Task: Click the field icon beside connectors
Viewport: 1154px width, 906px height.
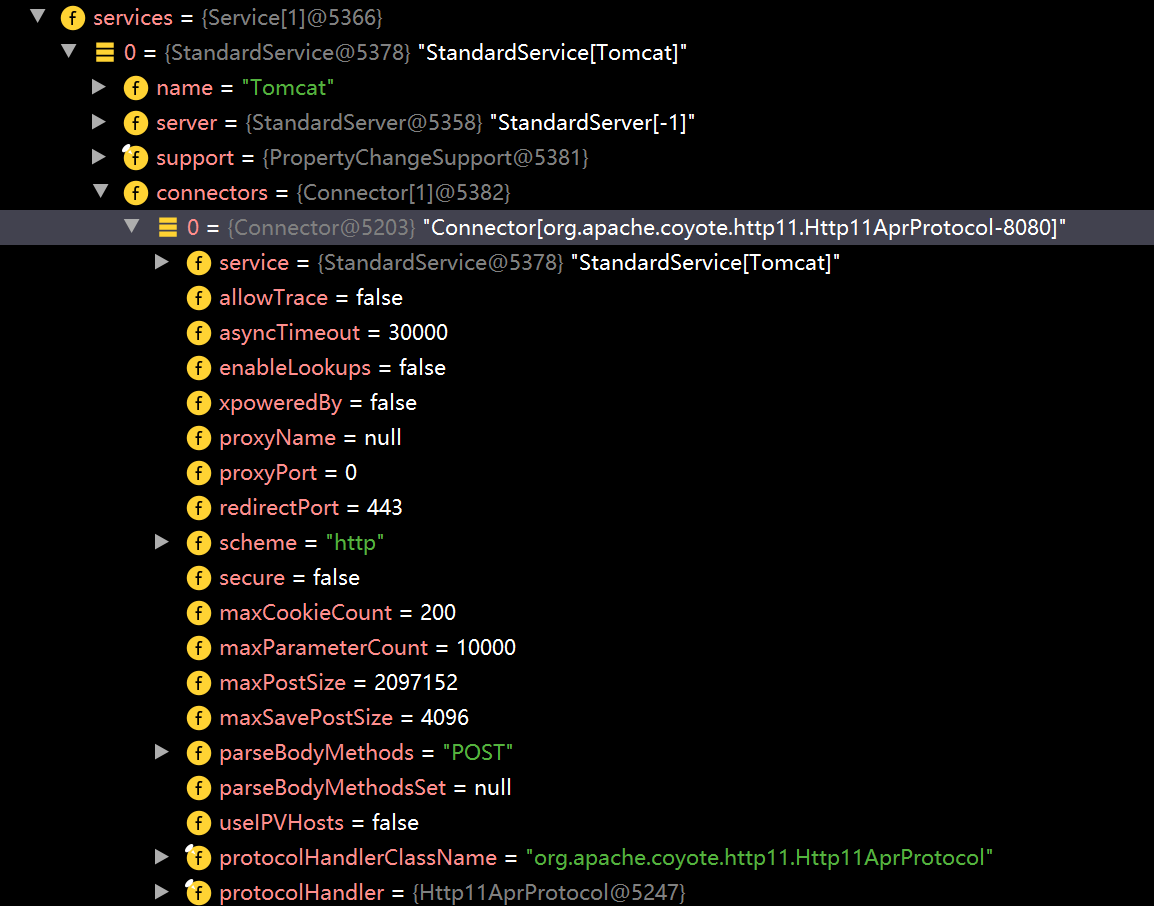Action: (x=135, y=193)
